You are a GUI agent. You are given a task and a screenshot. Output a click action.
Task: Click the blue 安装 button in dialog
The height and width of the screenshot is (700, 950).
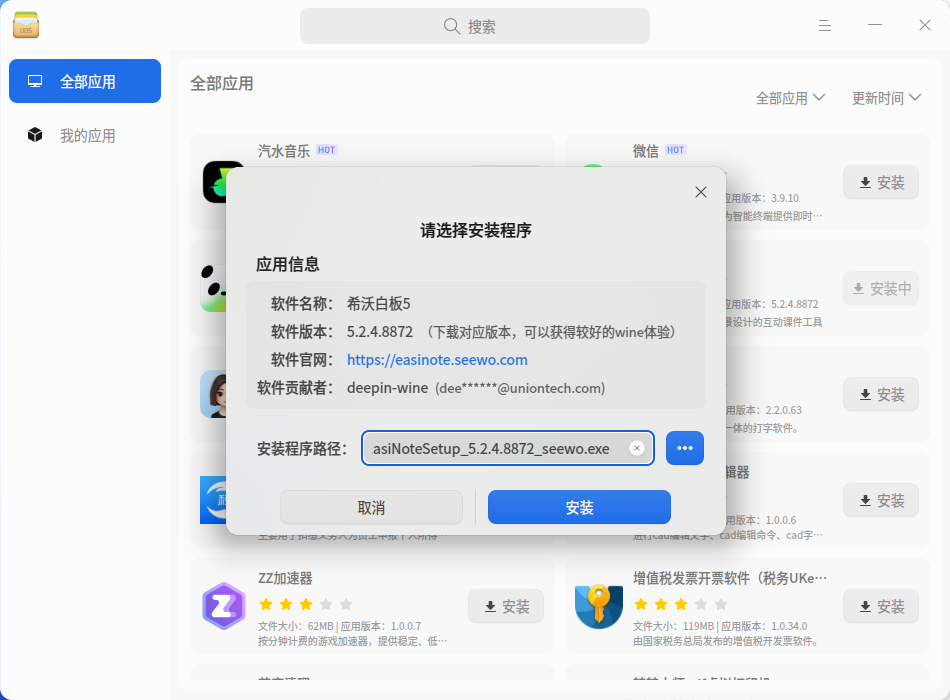(579, 507)
